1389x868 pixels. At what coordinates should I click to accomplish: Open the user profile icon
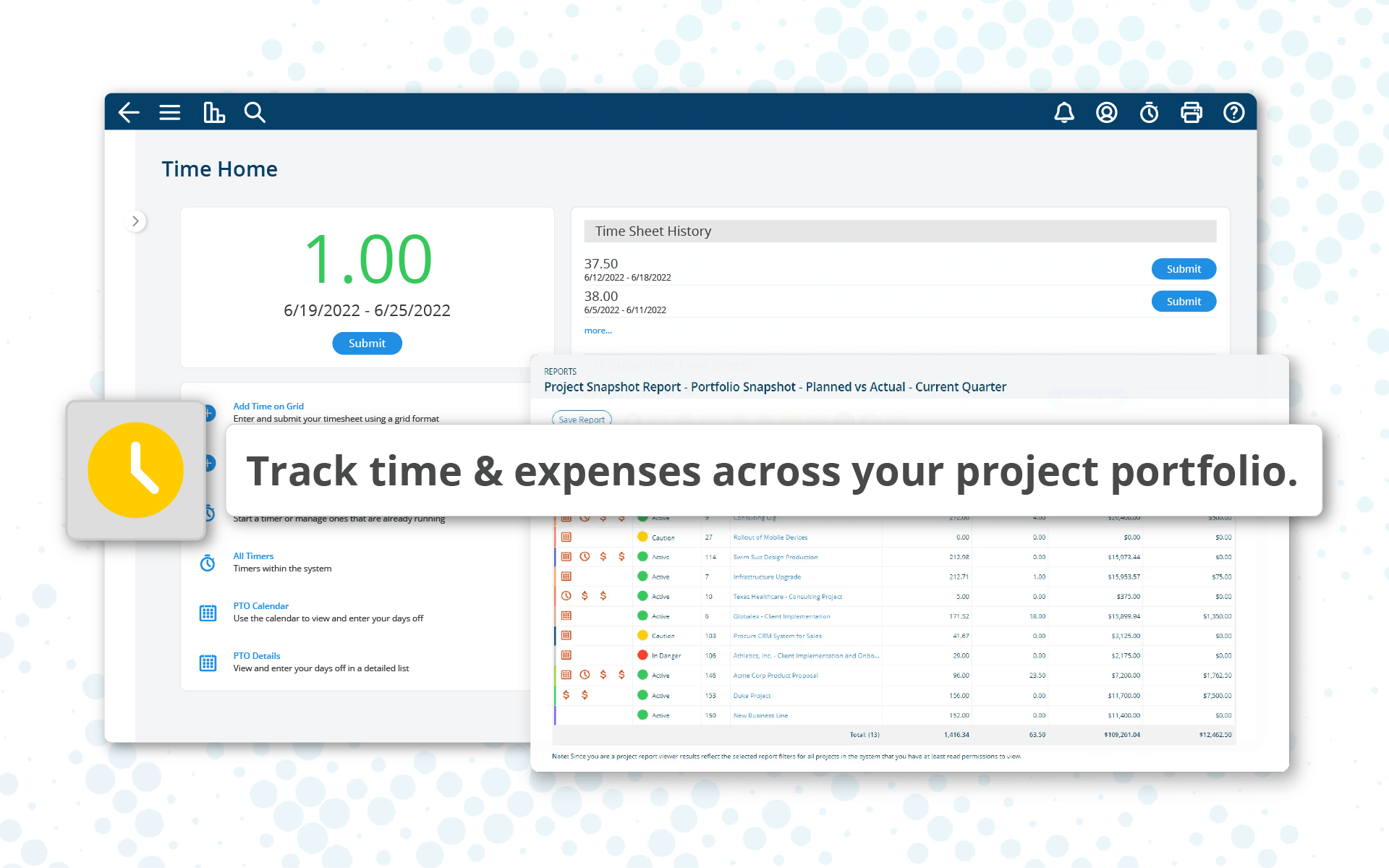[1106, 113]
